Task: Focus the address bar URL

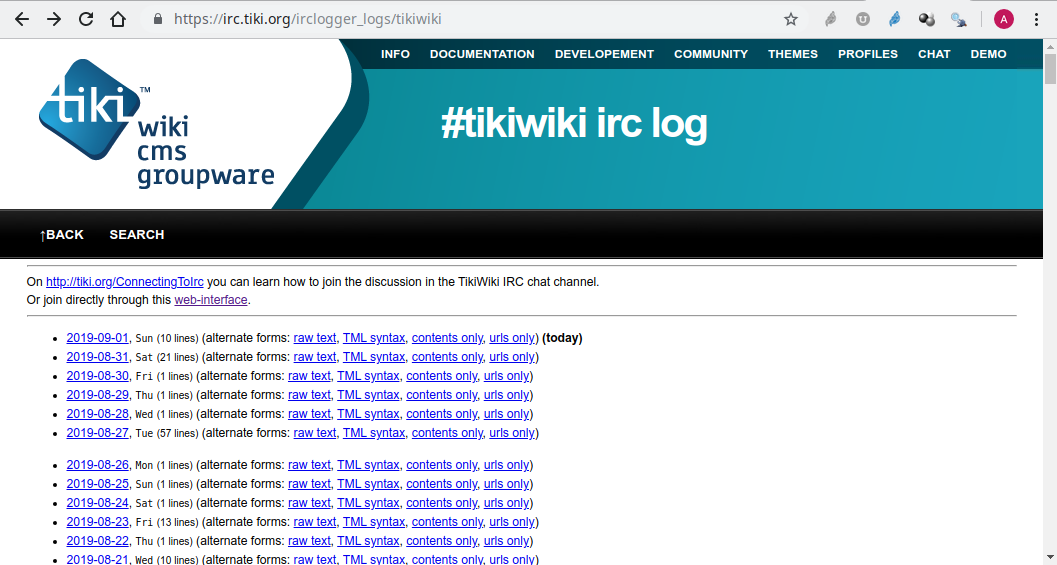Action: [307, 19]
